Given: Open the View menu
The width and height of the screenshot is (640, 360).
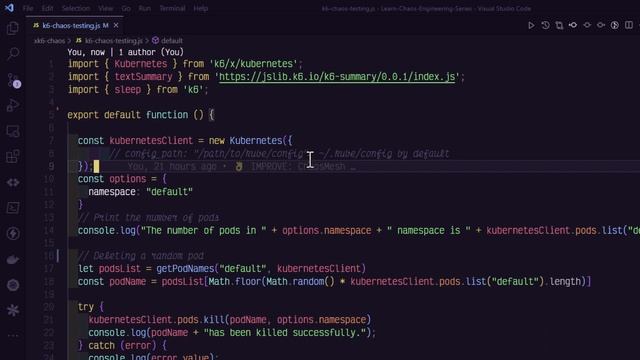Looking at the screenshot, I should (x=105, y=8).
